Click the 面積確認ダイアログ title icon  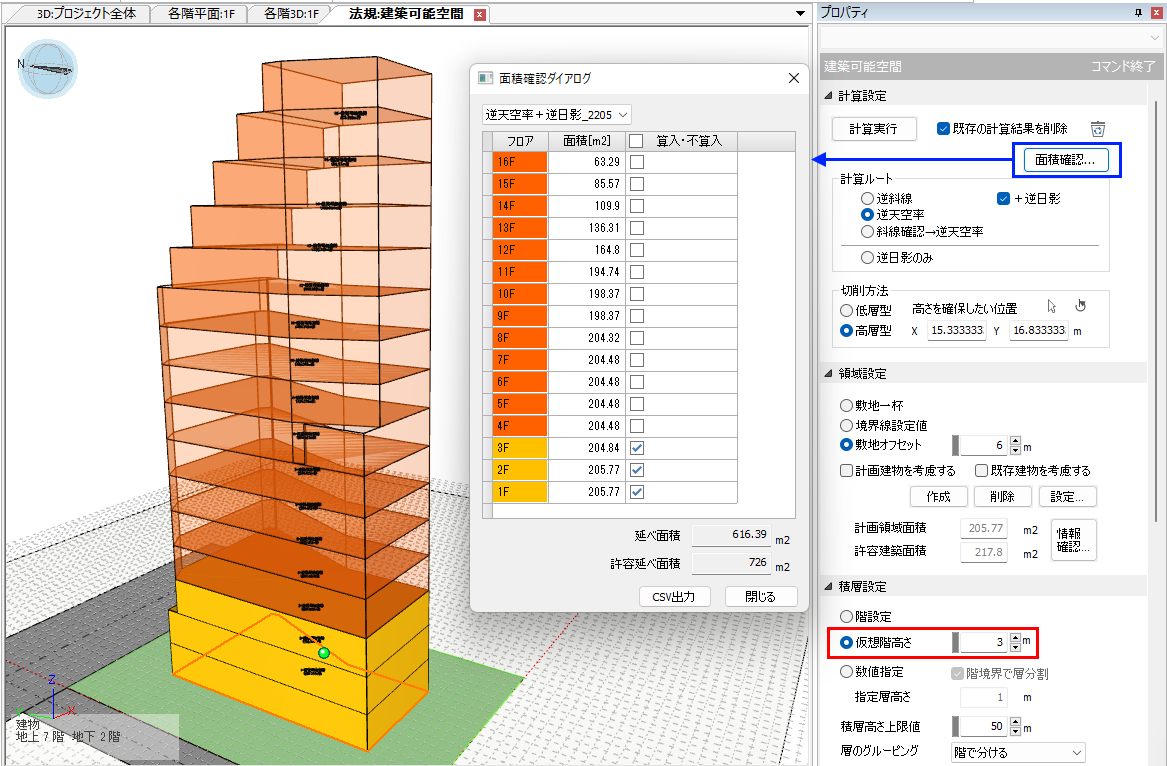485,78
